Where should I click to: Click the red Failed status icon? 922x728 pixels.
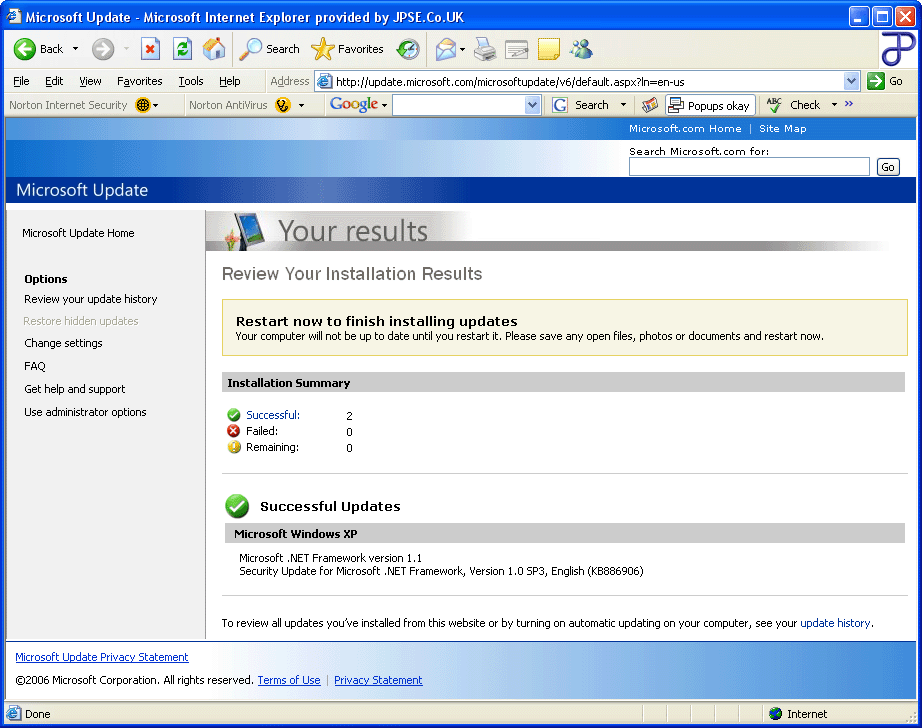coord(233,431)
